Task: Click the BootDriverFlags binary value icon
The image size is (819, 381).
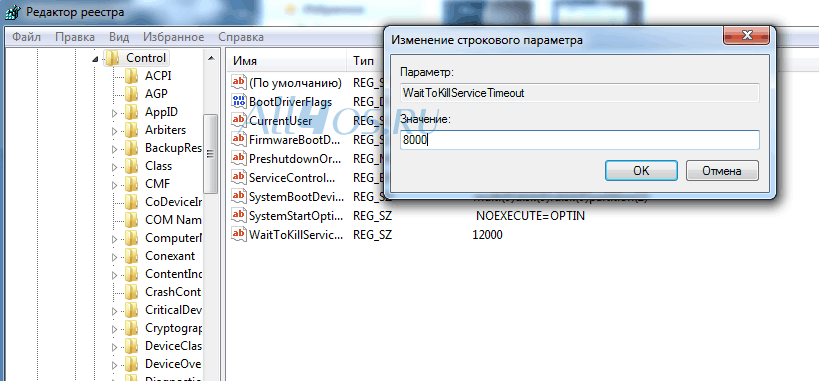Action: click(x=239, y=101)
